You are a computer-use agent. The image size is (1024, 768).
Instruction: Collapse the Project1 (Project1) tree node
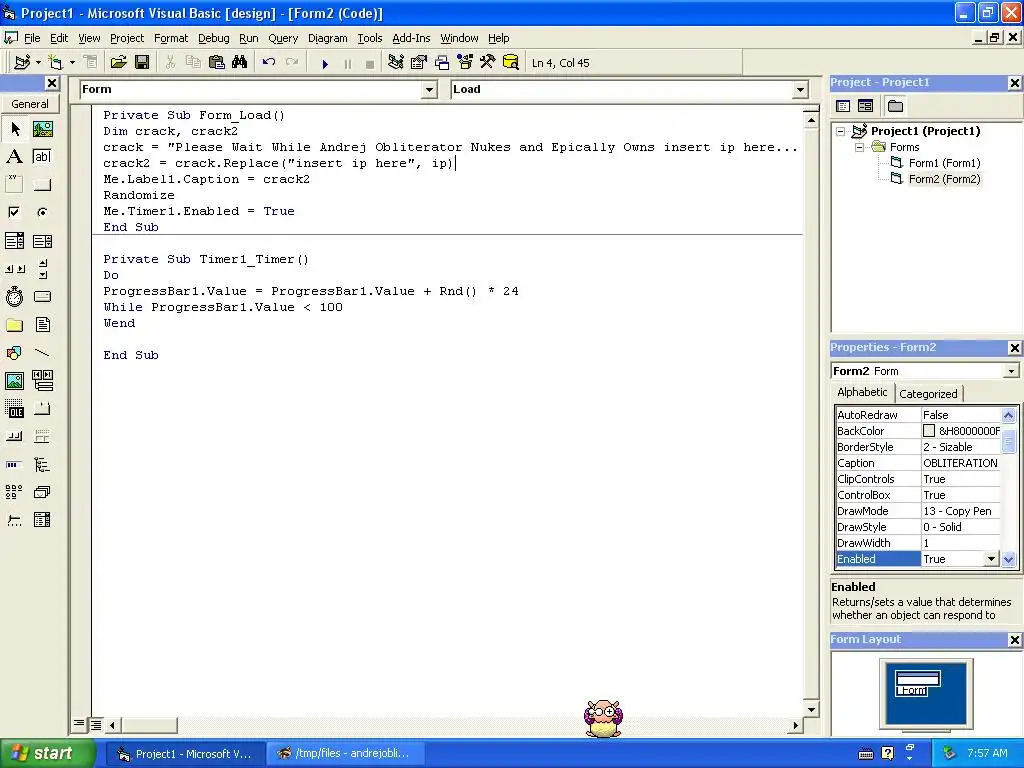pyautogui.click(x=841, y=131)
